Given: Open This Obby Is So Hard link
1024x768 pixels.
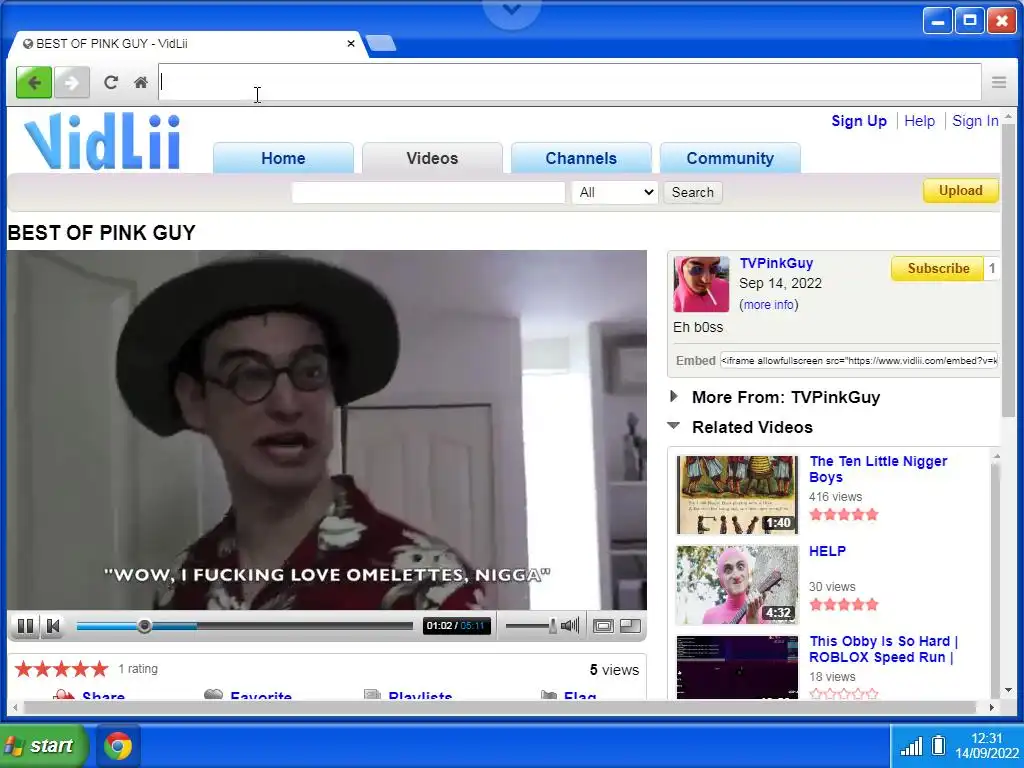Looking at the screenshot, I should coord(884,649).
